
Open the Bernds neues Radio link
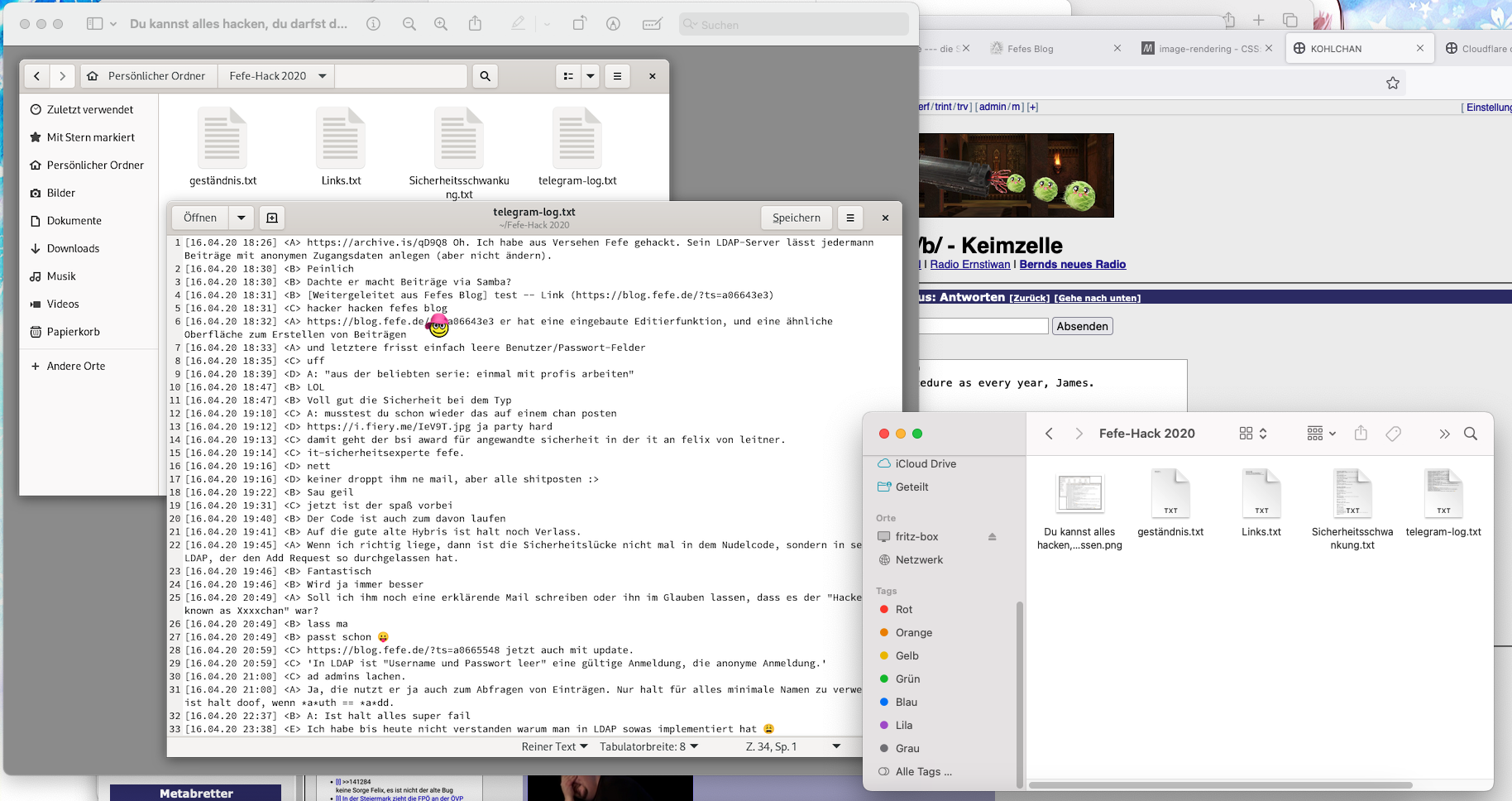tap(1073, 265)
